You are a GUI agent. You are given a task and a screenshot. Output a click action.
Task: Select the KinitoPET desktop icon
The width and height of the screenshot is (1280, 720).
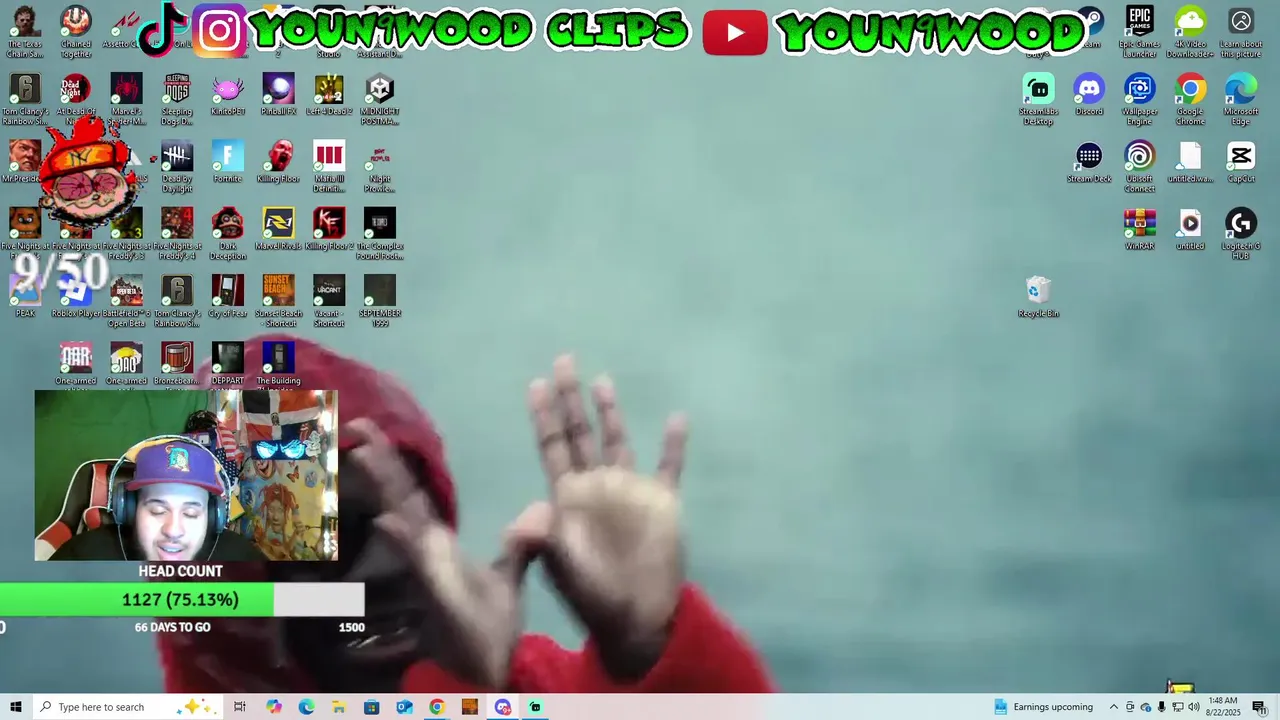coord(227,95)
